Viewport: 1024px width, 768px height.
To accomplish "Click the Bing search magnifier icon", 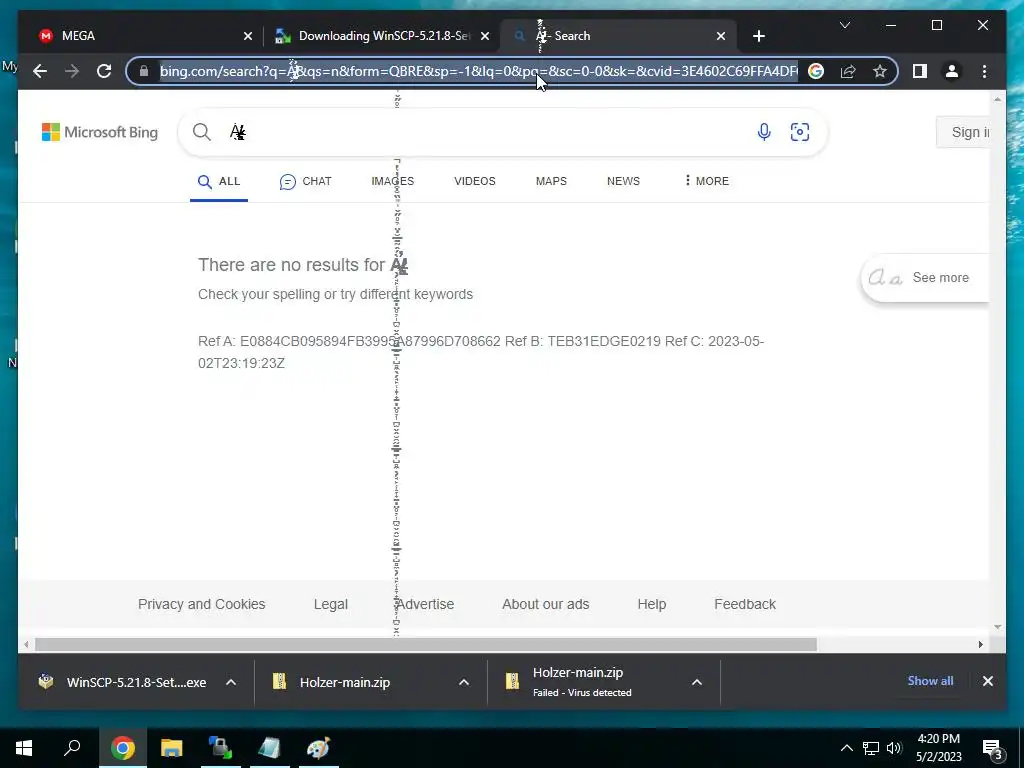I will [202, 132].
